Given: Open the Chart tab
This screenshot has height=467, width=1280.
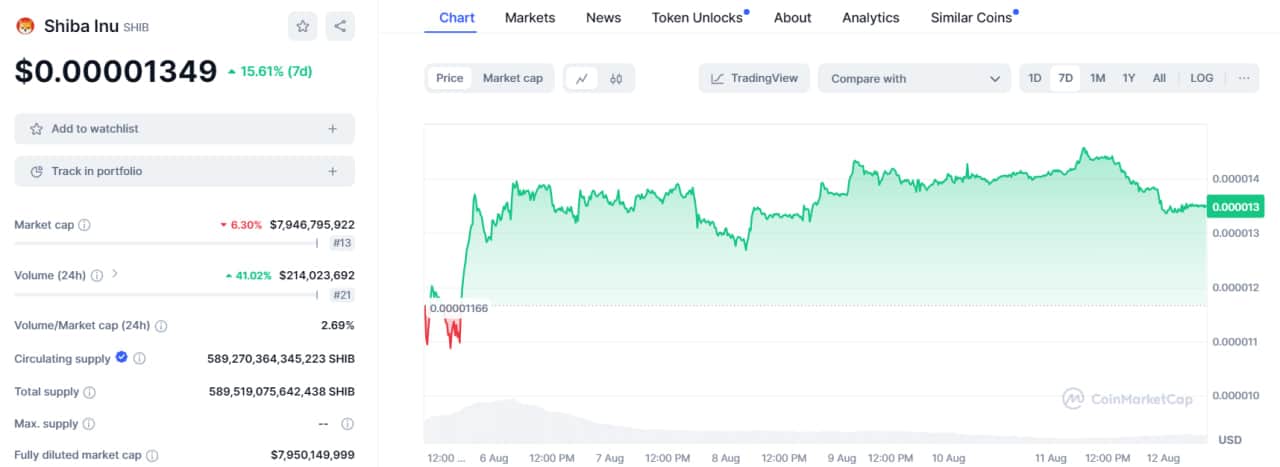Looking at the screenshot, I should click(457, 17).
